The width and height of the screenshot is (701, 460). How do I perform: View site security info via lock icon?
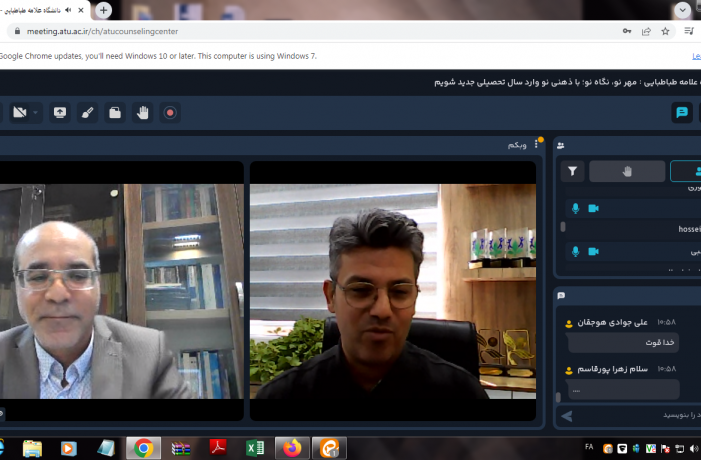[x=17, y=31]
